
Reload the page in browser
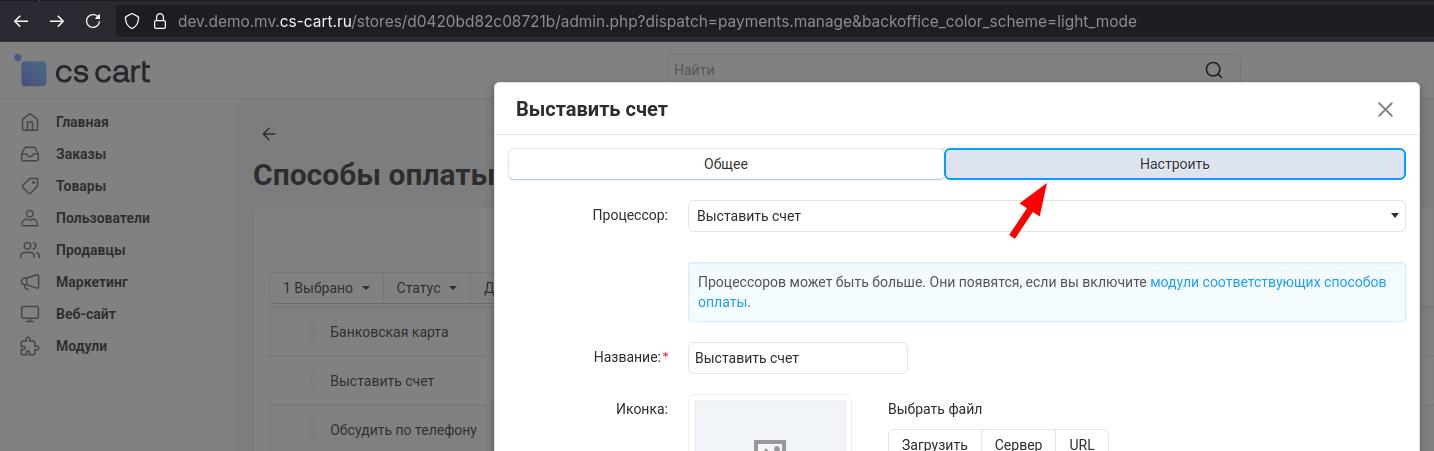click(x=93, y=20)
